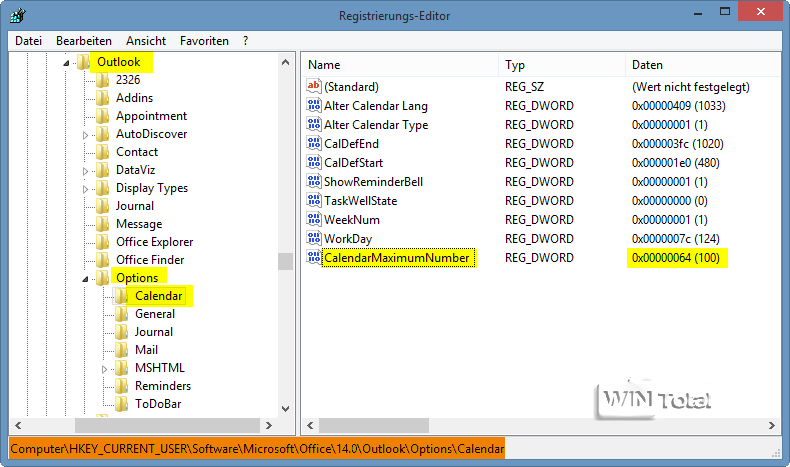Sort by the Name column header
Screen dimensions: 790x467
tap(400, 65)
